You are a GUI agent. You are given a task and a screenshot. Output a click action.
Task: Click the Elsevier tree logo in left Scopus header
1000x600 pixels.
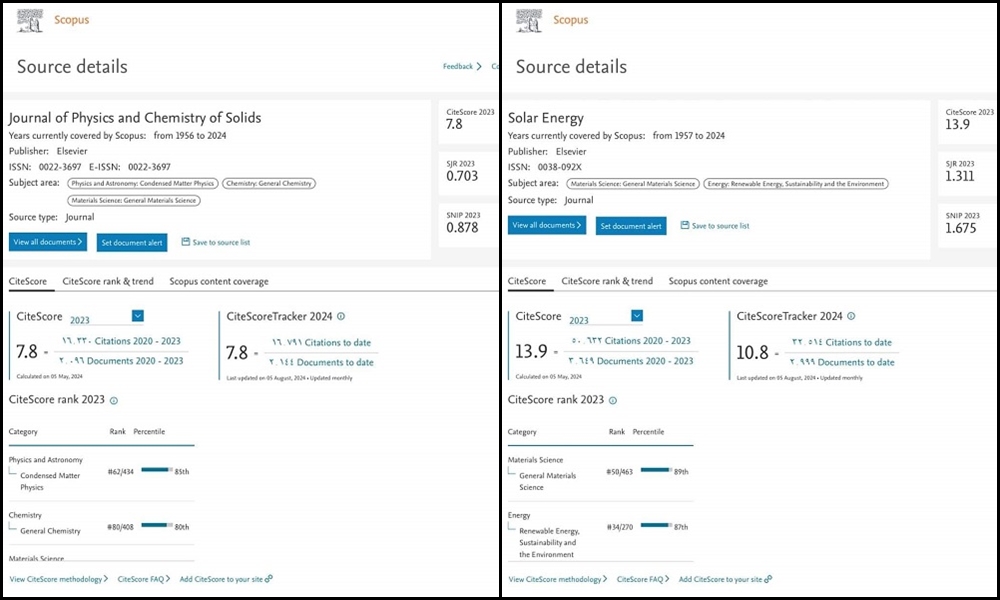click(30, 20)
